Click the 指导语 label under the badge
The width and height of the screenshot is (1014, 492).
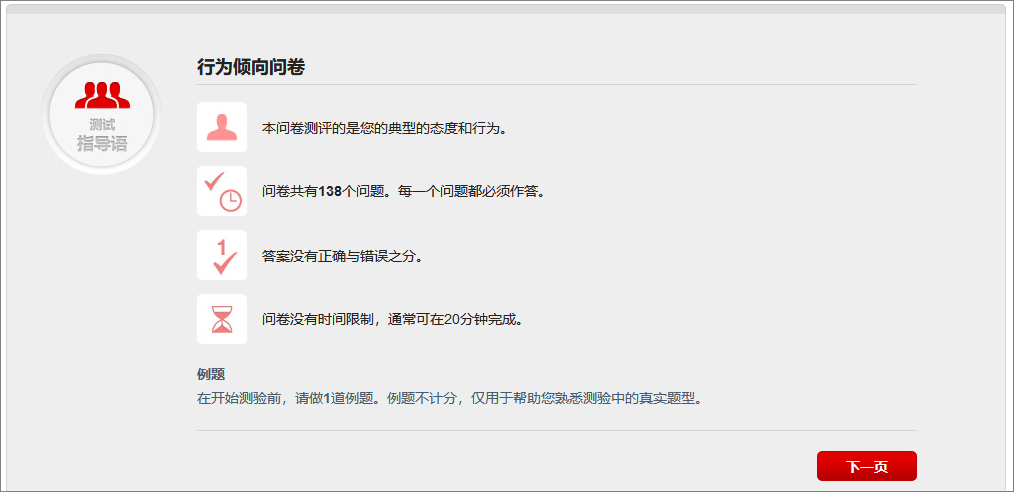102,144
